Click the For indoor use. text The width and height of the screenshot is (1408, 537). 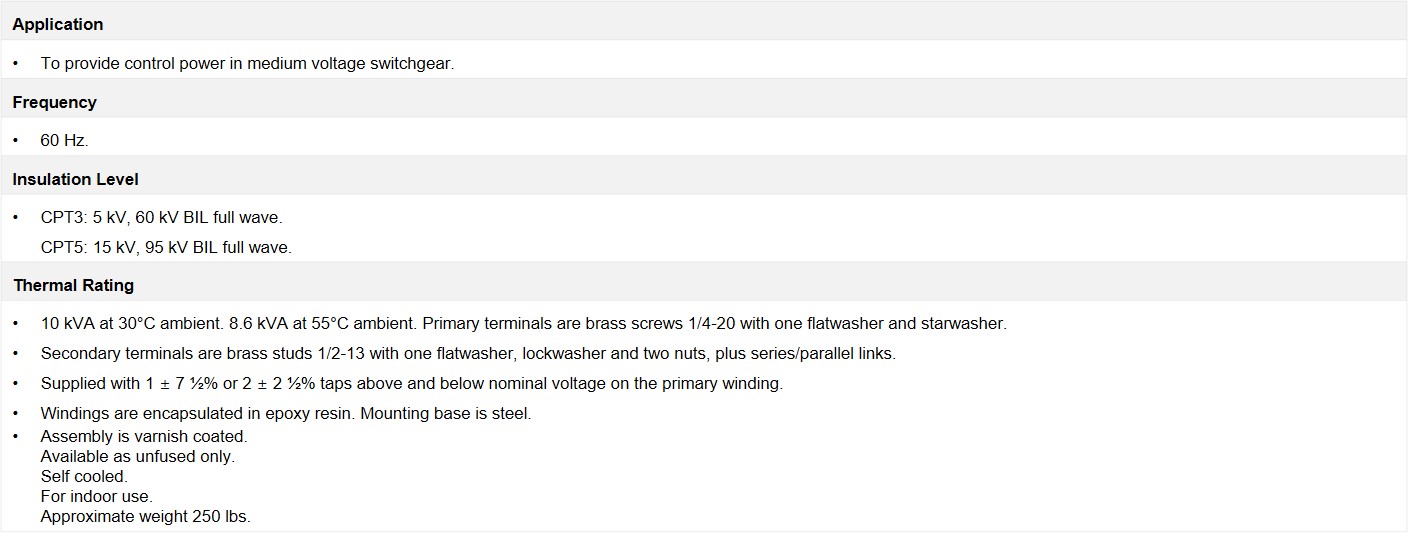[x=97, y=497]
